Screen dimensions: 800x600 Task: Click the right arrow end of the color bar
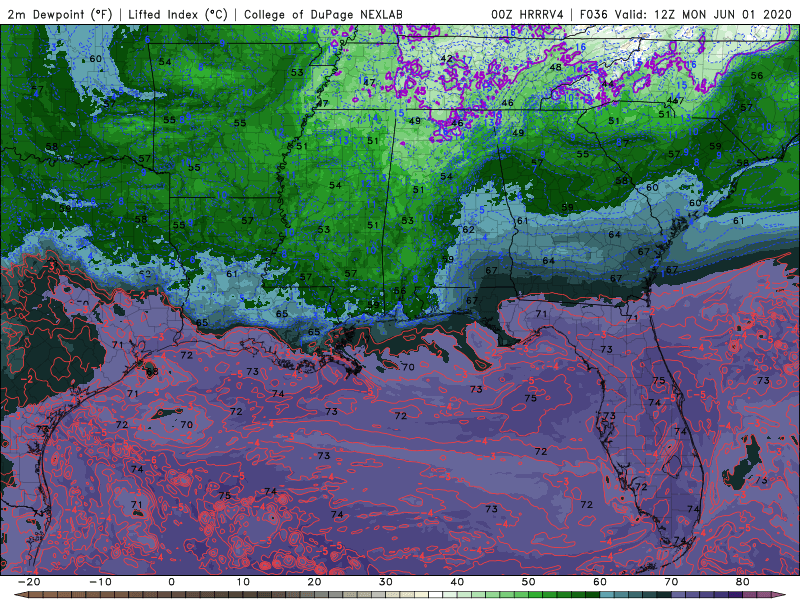point(781,595)
